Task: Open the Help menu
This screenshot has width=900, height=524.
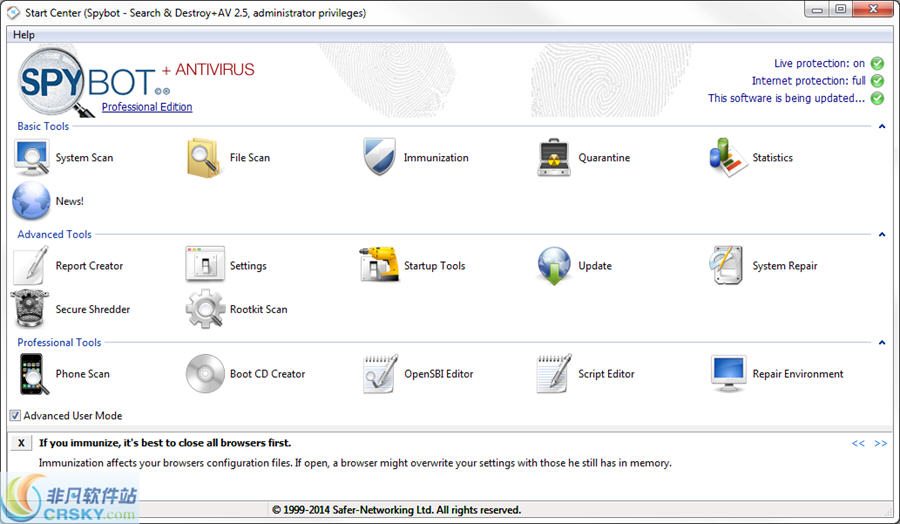Action: coord(24,34)
